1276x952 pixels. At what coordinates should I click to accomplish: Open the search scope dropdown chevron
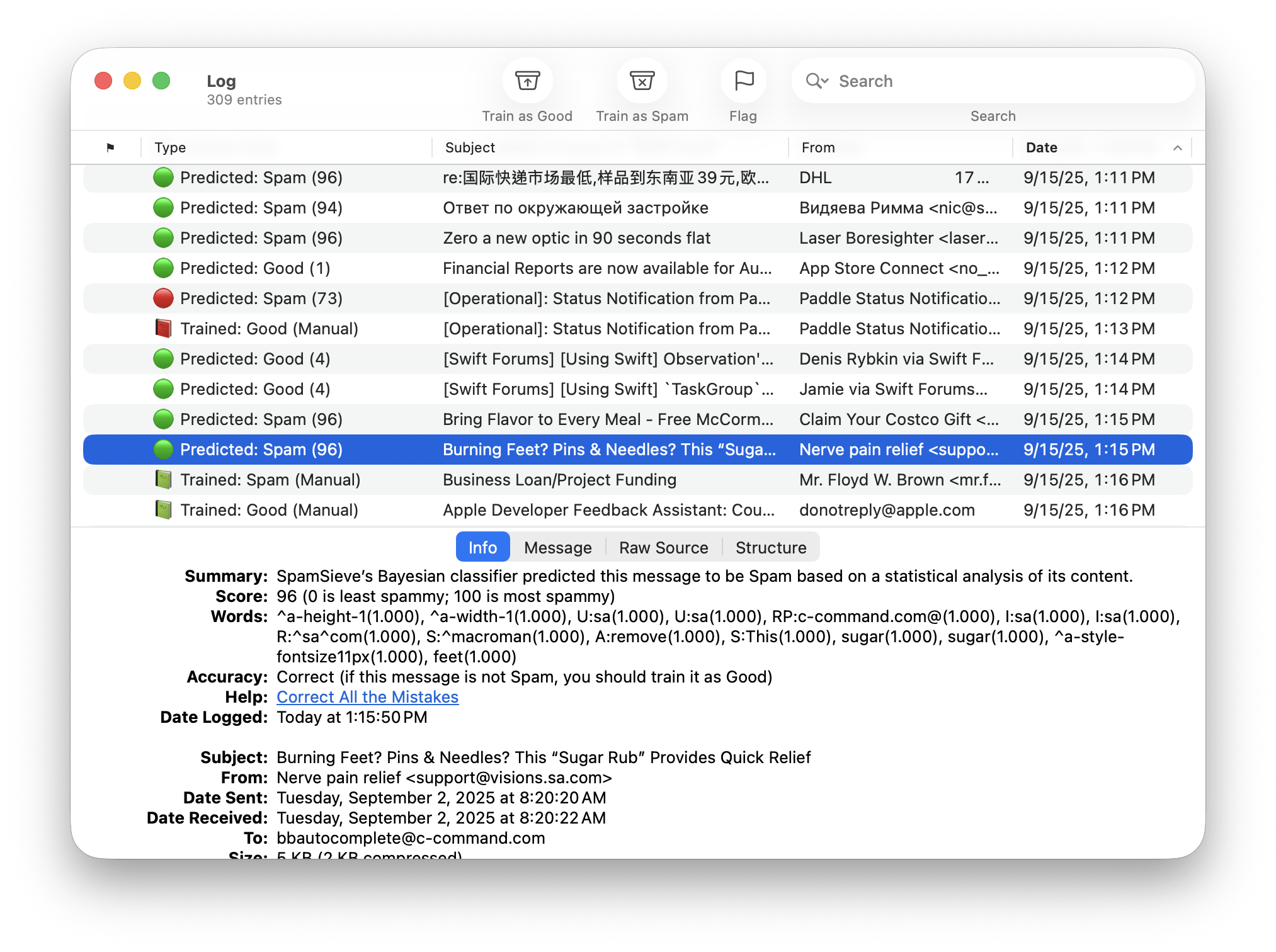coord(825,81)
